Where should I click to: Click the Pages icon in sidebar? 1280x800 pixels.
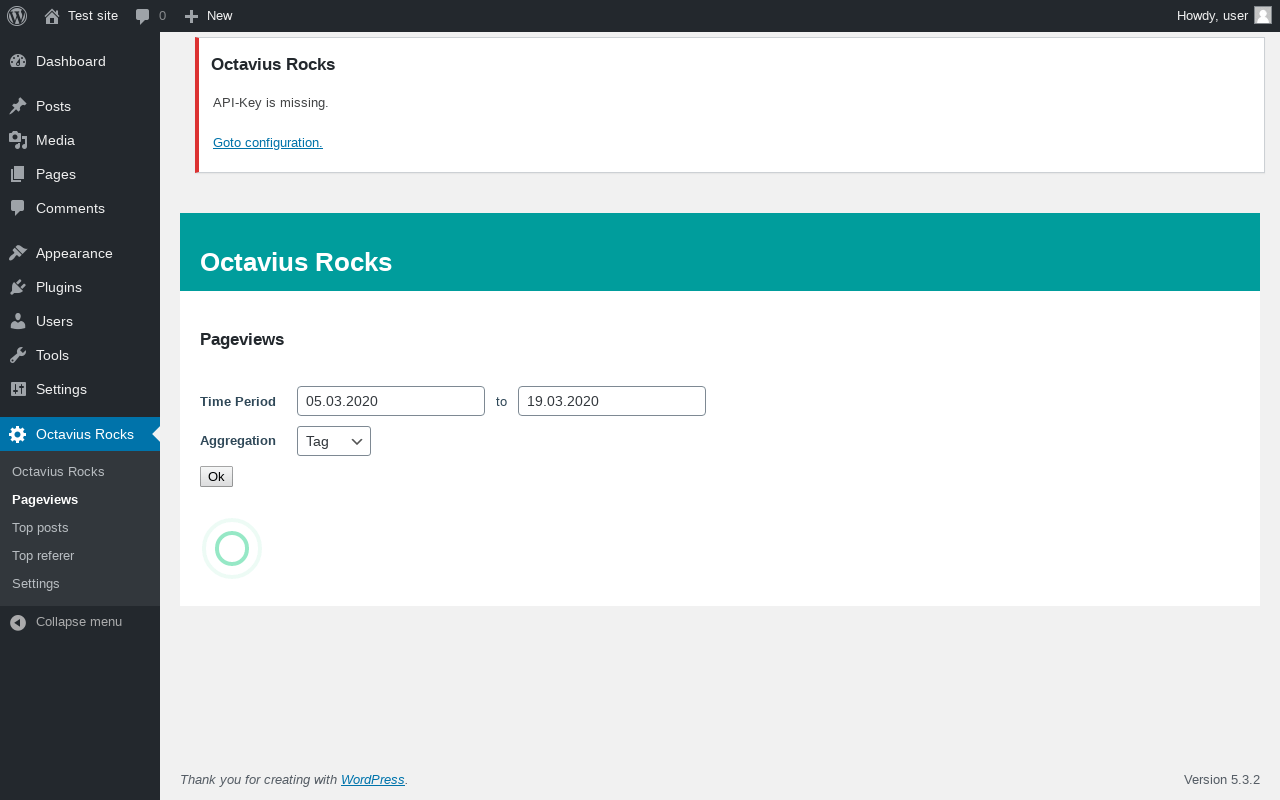[x=18, y=174]
